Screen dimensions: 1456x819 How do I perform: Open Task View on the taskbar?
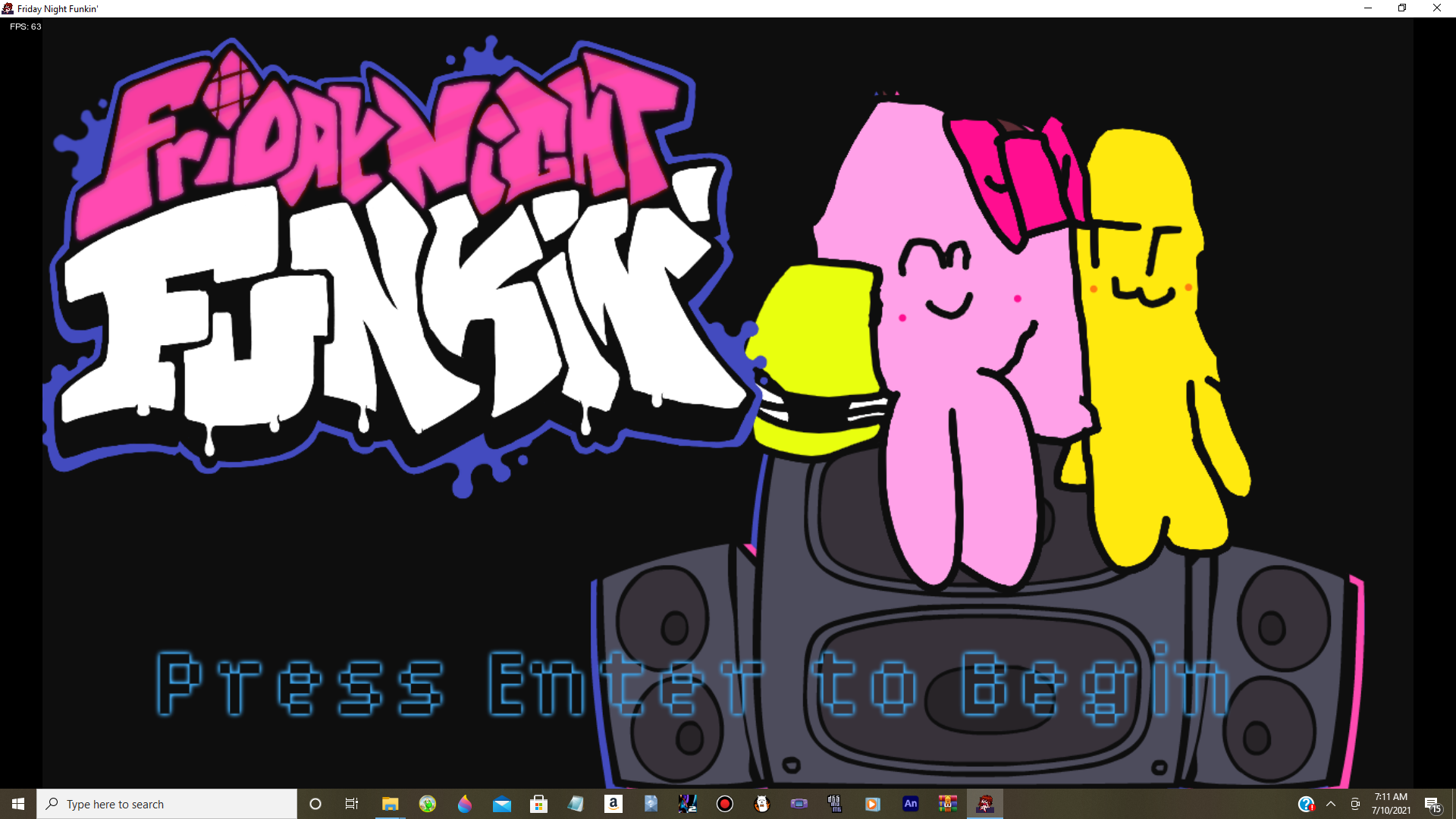click(x=352, y=804)
